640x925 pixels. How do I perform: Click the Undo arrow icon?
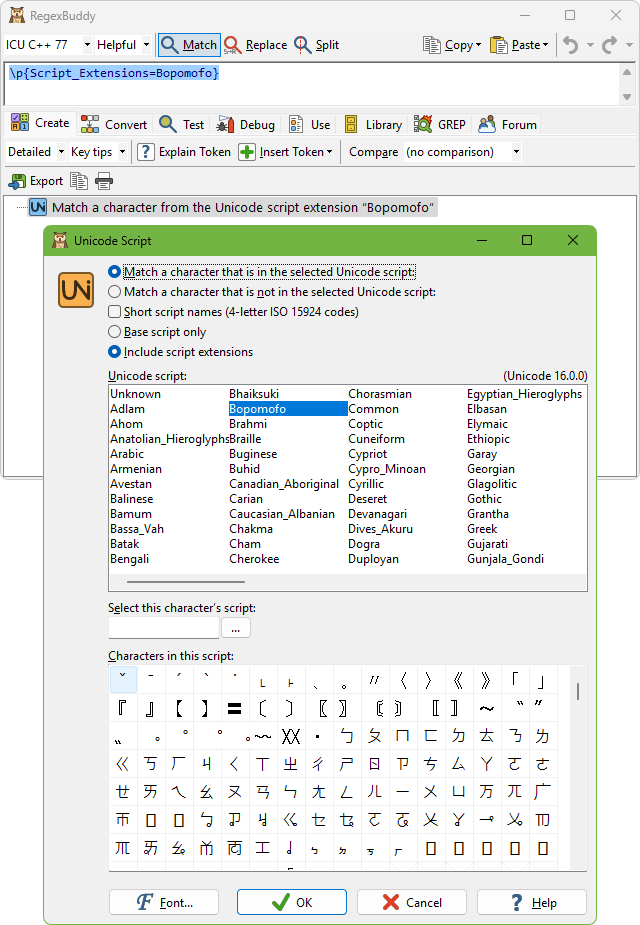570,45
